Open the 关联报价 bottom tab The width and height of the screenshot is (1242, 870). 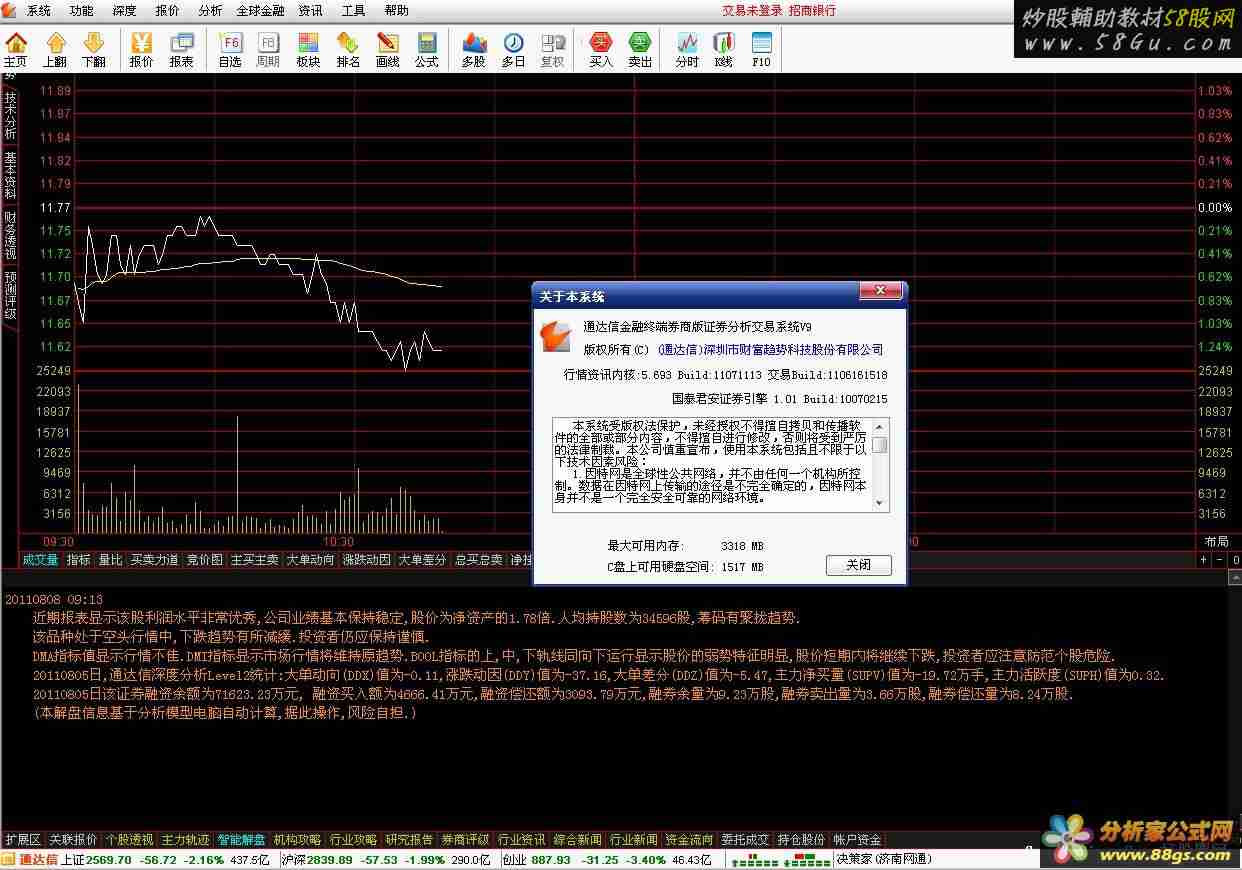74,840
